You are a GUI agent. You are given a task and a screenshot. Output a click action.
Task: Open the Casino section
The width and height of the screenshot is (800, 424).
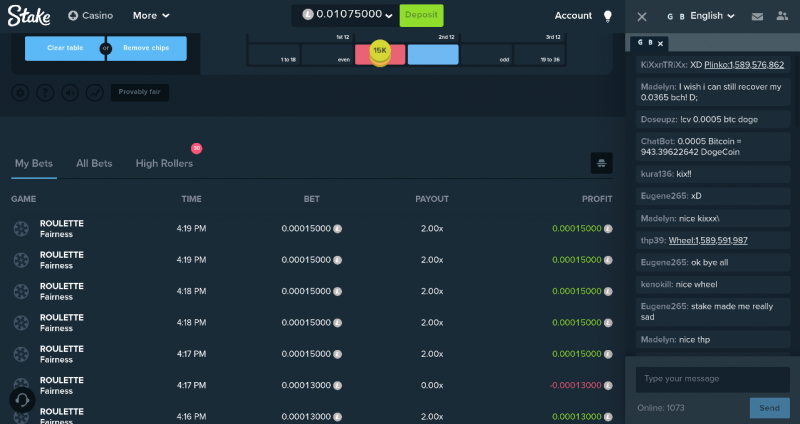coord(90,16)
